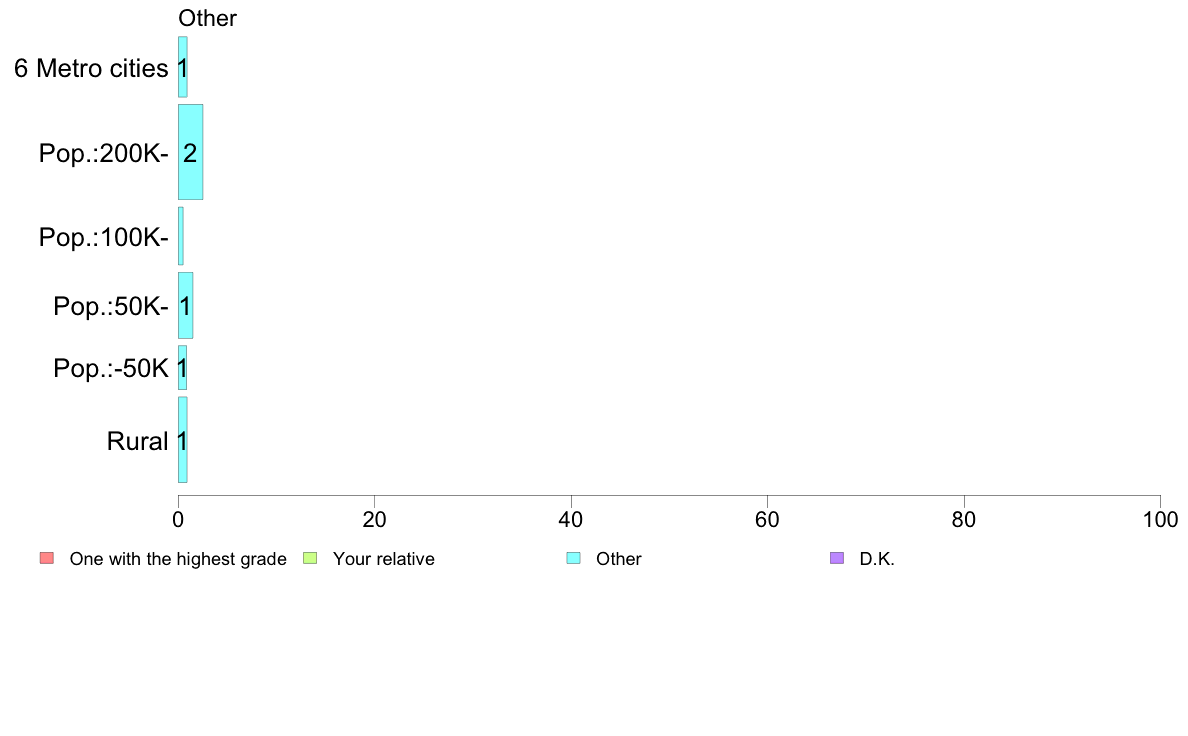Click the cyan 'Other' legend swatch

click(x=574, y=559)
